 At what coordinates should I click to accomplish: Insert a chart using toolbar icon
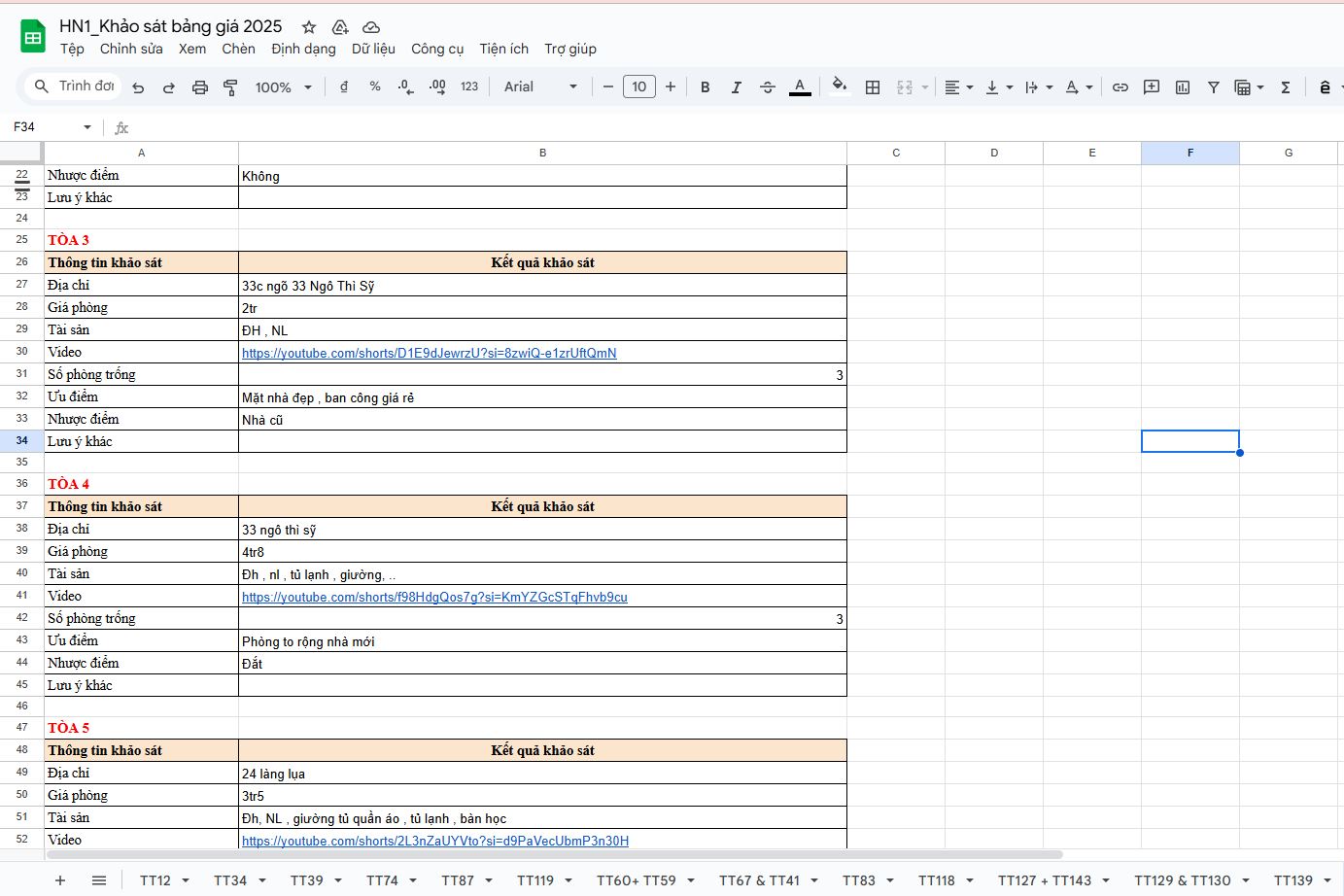point(1183,87)
